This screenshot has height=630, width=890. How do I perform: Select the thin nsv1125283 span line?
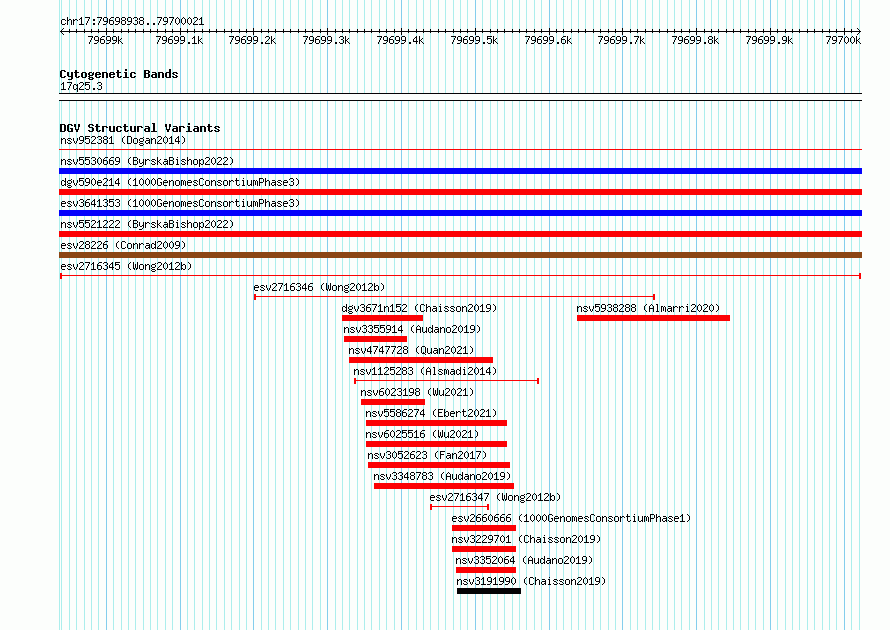446,381
